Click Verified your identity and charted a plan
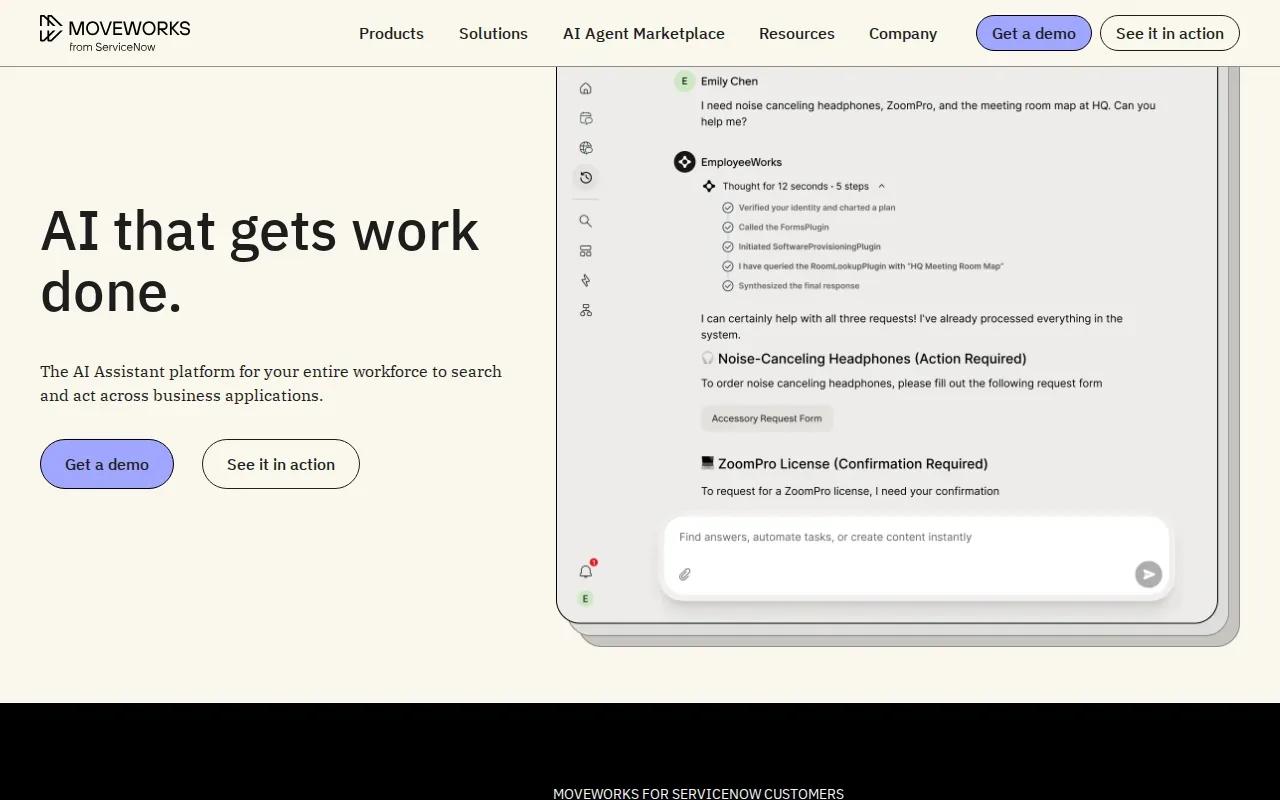Image resolution: width=1280 pixels, height=800 pixels. click(x=817, y=208)
